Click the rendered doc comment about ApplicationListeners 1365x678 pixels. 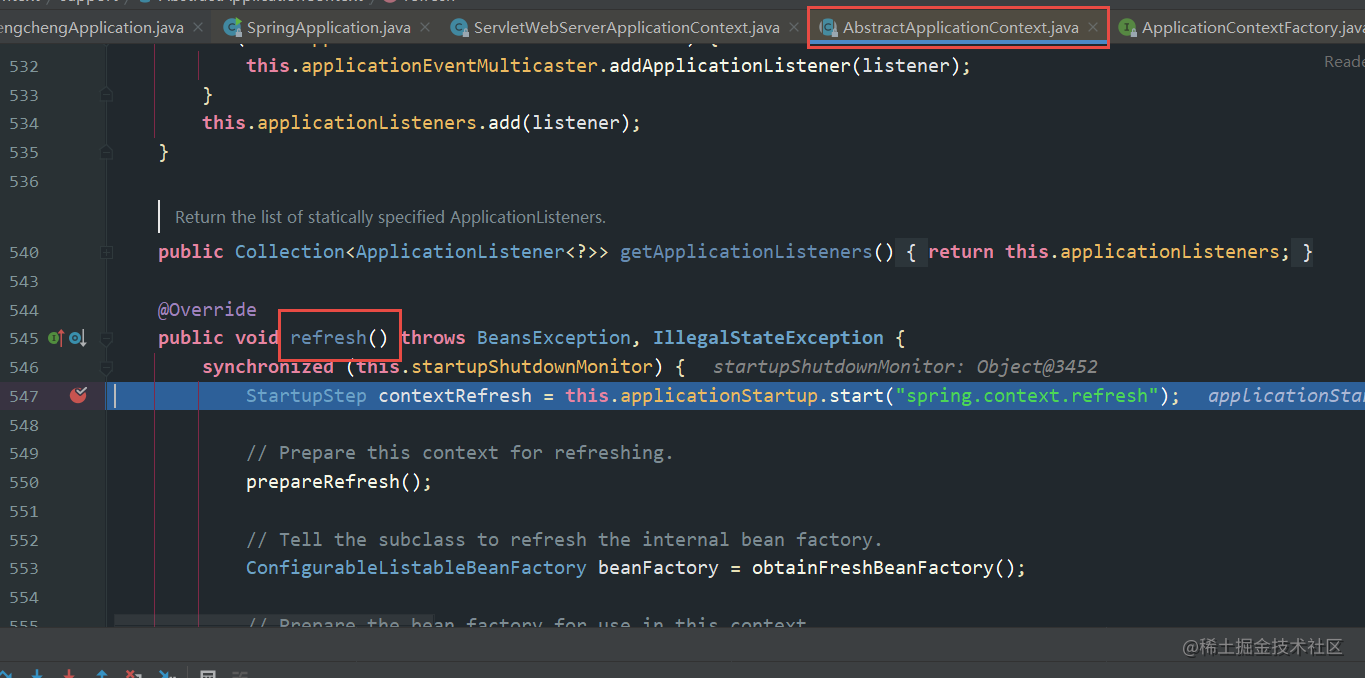pyautogui.click(x=390, y=217)
